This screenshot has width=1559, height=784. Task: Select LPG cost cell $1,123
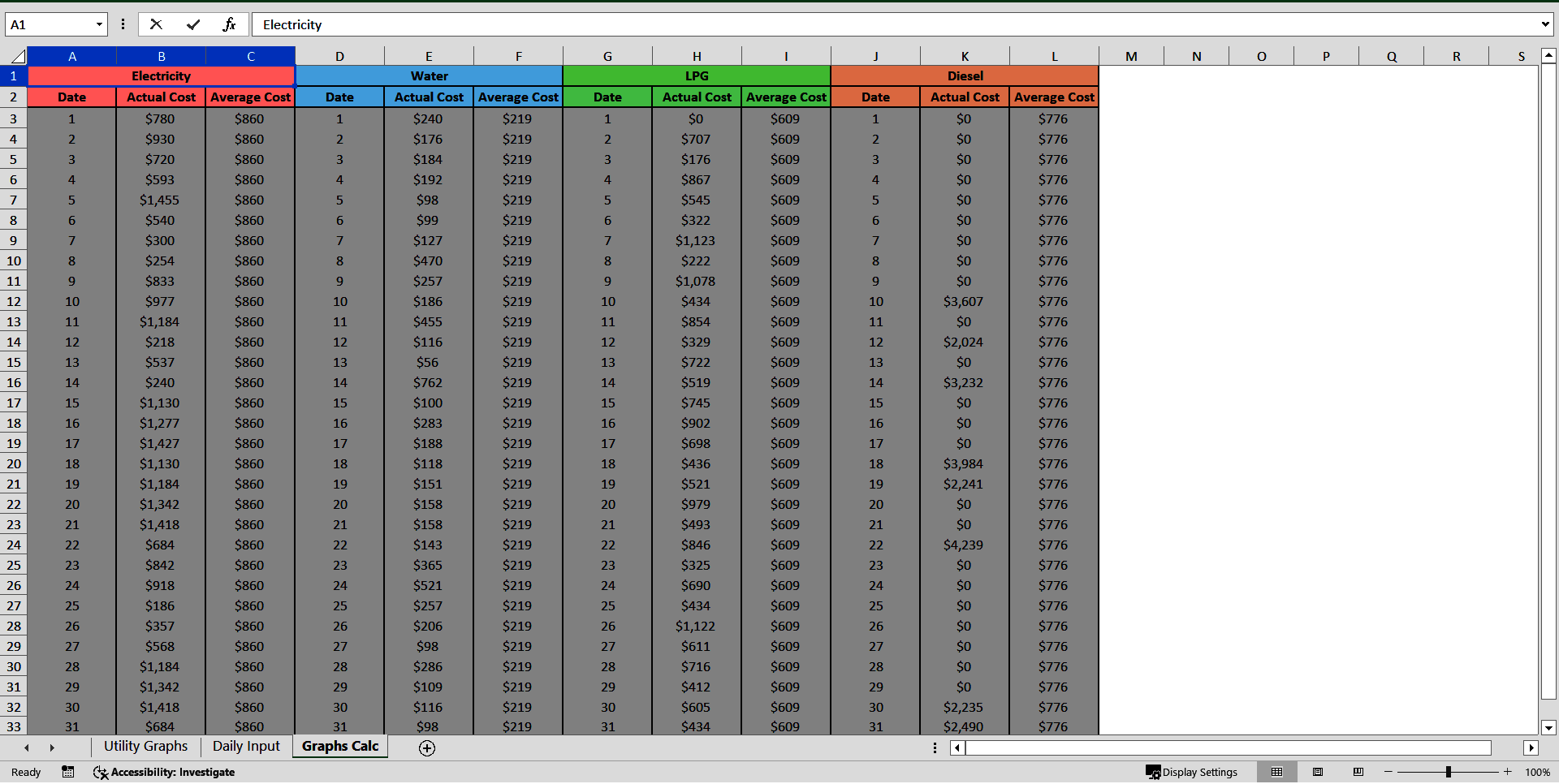pos(697,240)
